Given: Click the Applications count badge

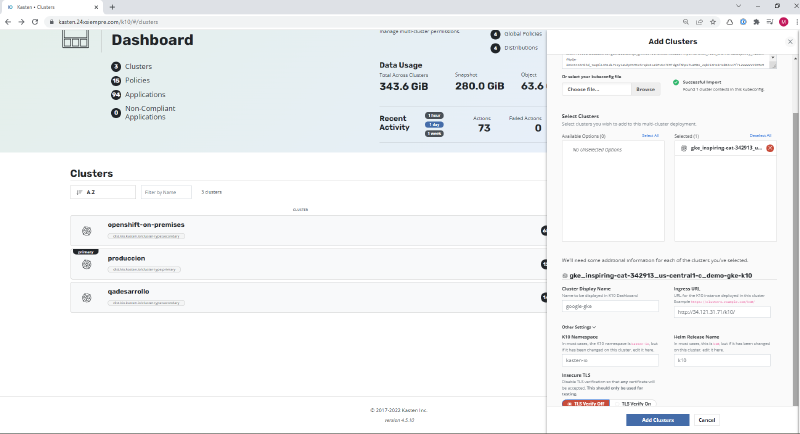Looking at the screenshot, I should click(x=116, y=95).
